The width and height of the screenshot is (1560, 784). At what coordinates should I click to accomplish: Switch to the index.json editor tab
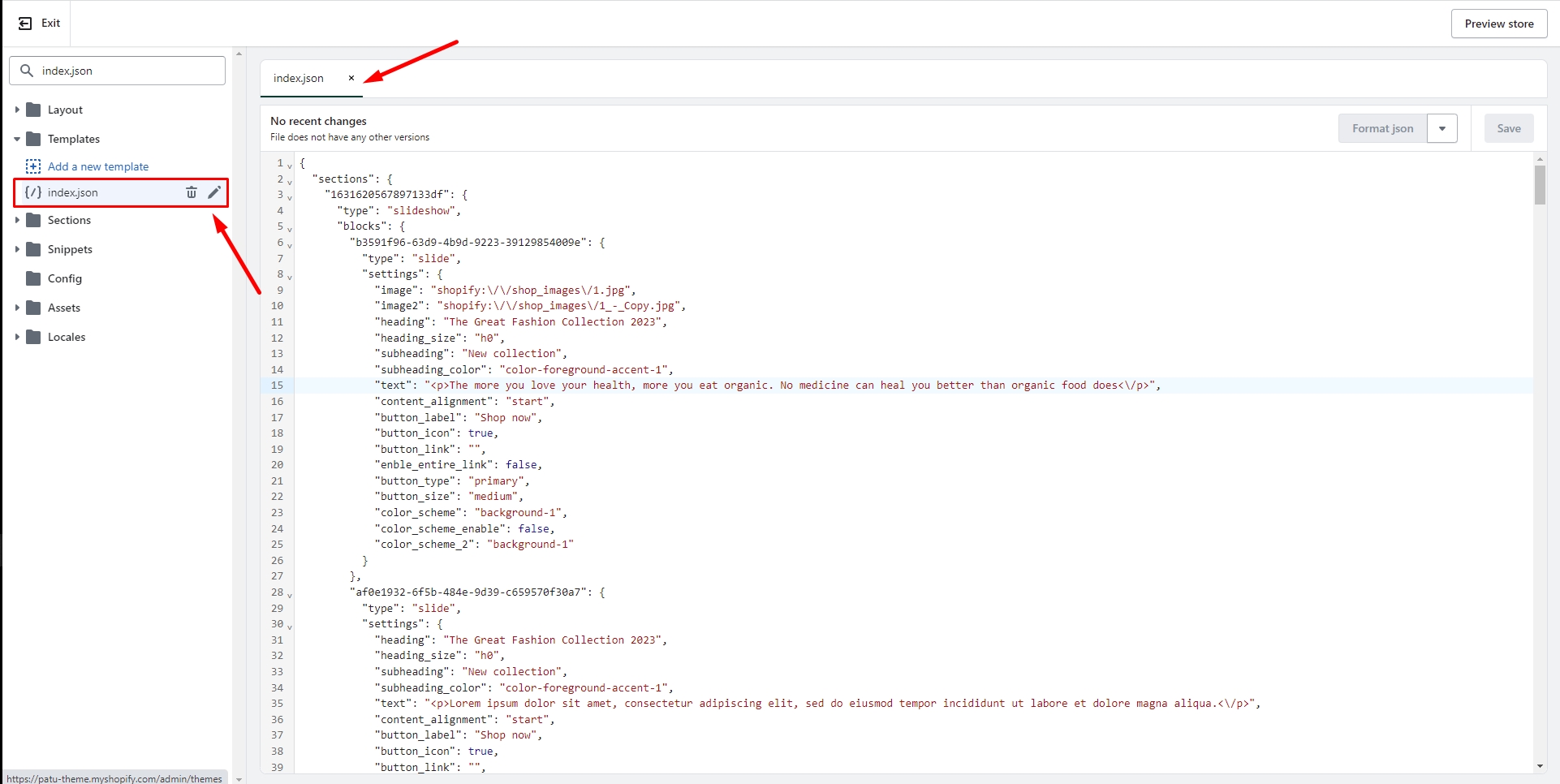pyautogui.click(x=299, y=78)
